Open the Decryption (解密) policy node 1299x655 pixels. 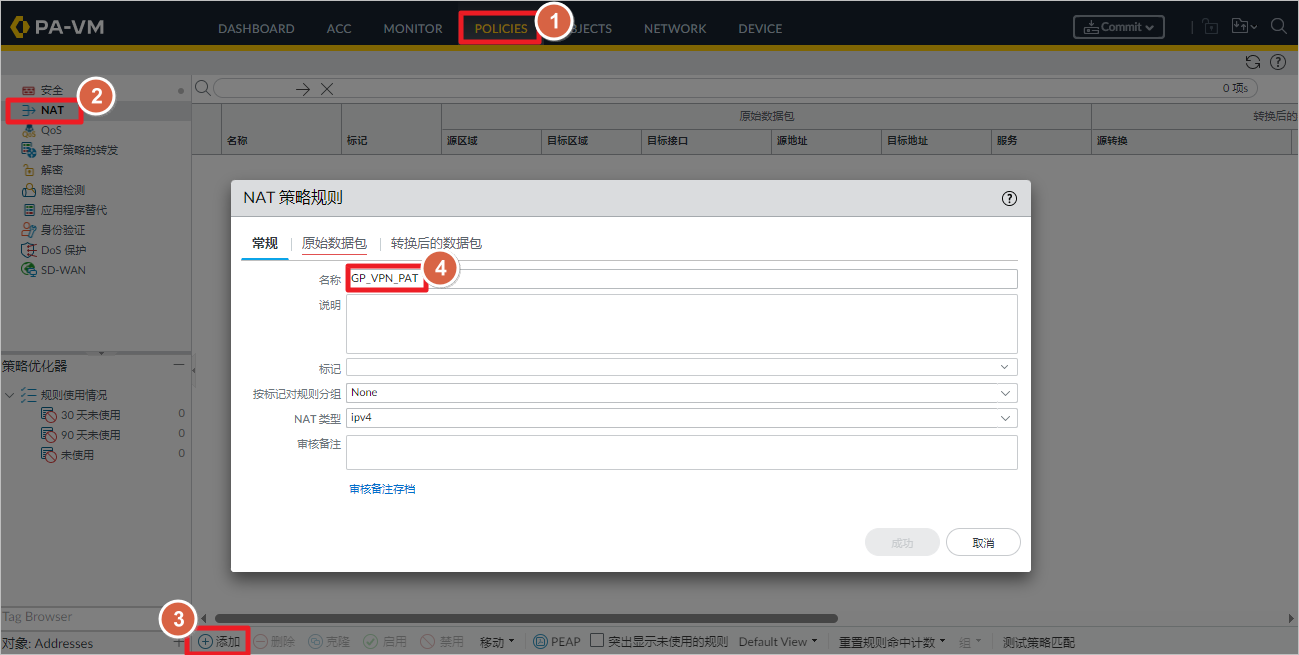point(51,170)
